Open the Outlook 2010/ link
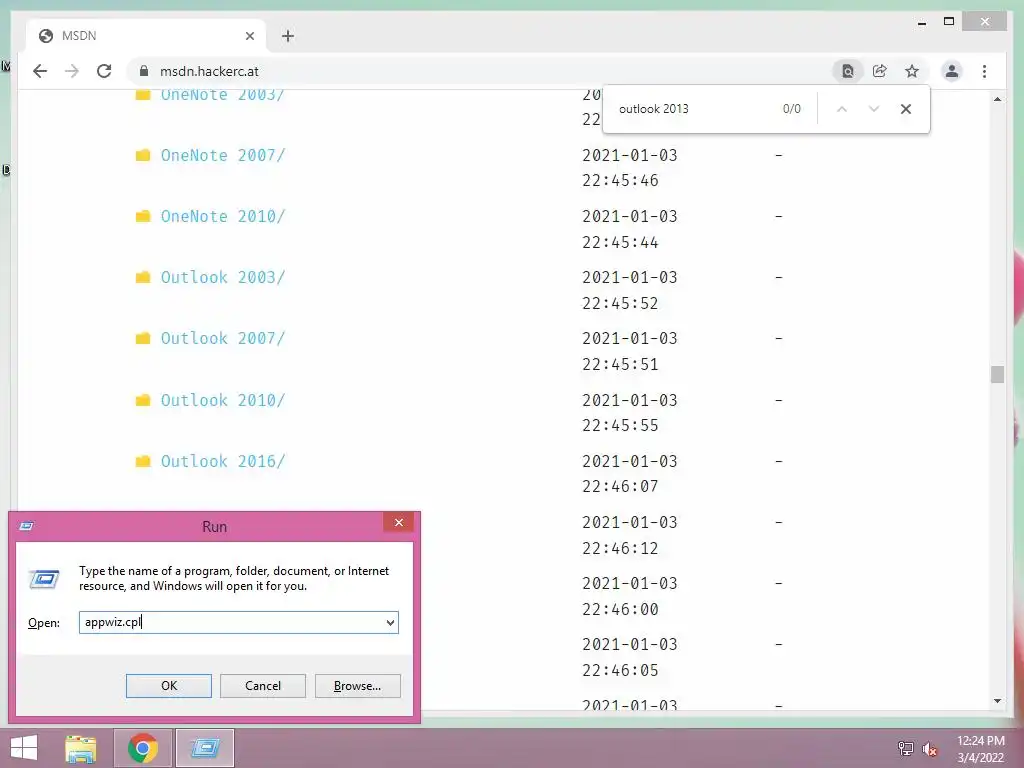1024x768 pixels. pyautogui.click(x=223, y=400)
